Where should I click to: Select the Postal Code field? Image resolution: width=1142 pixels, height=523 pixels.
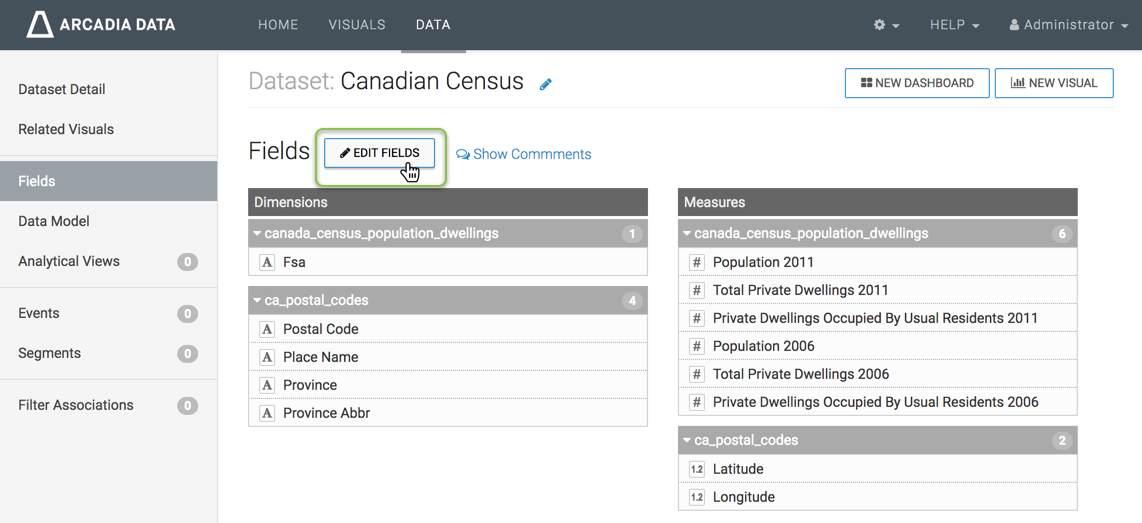tap(448, 329)
